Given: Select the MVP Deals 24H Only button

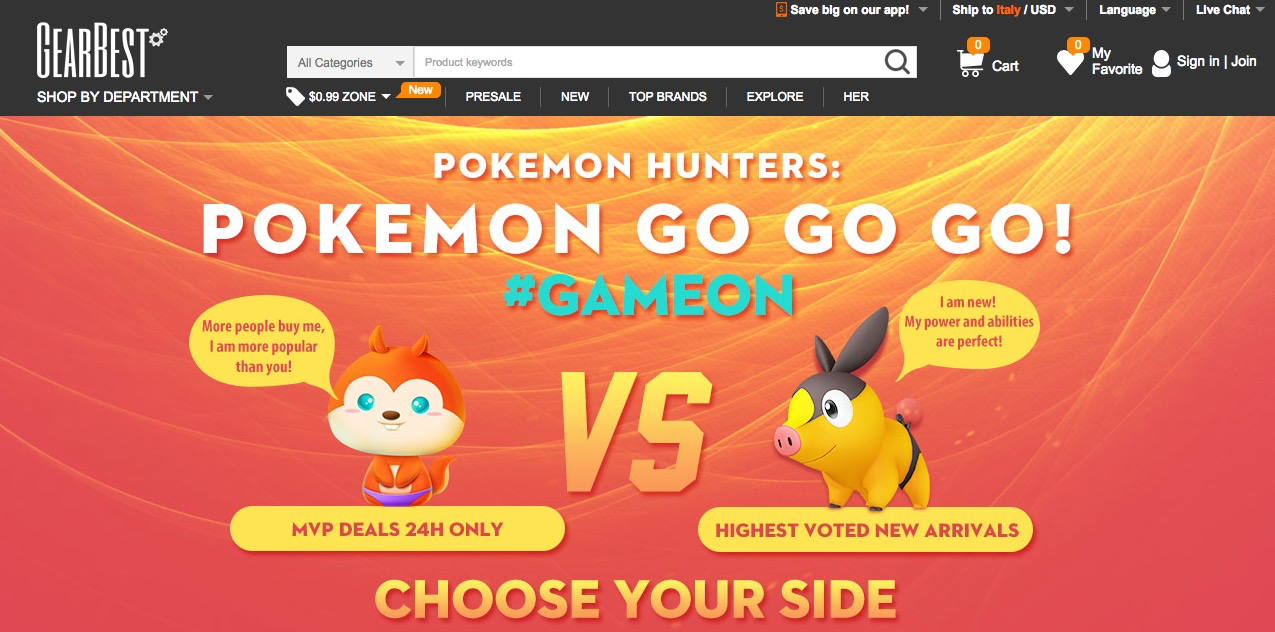Looking at the screenshot, I should 397,529.
